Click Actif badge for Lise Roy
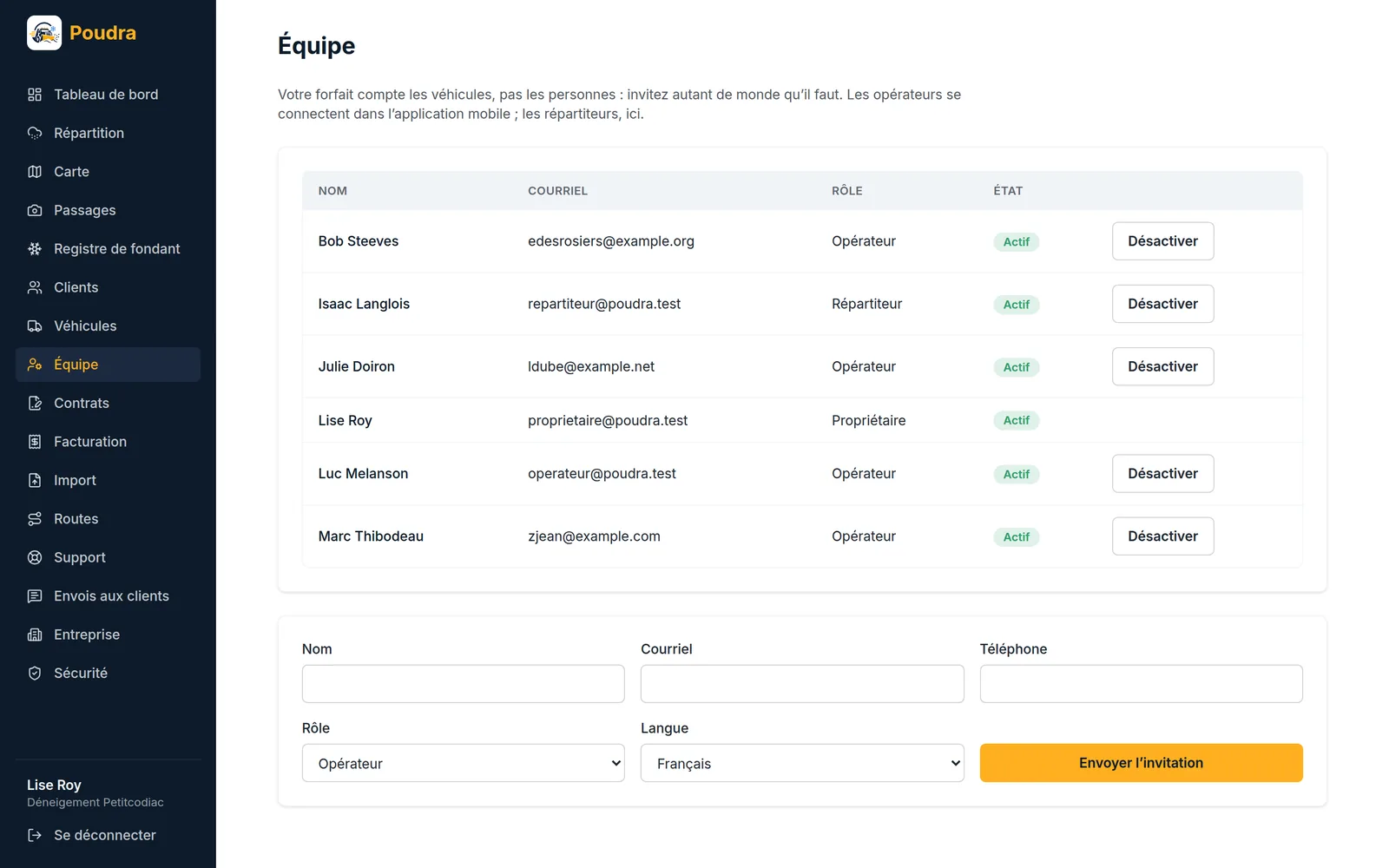 [x=1017, y=420]
